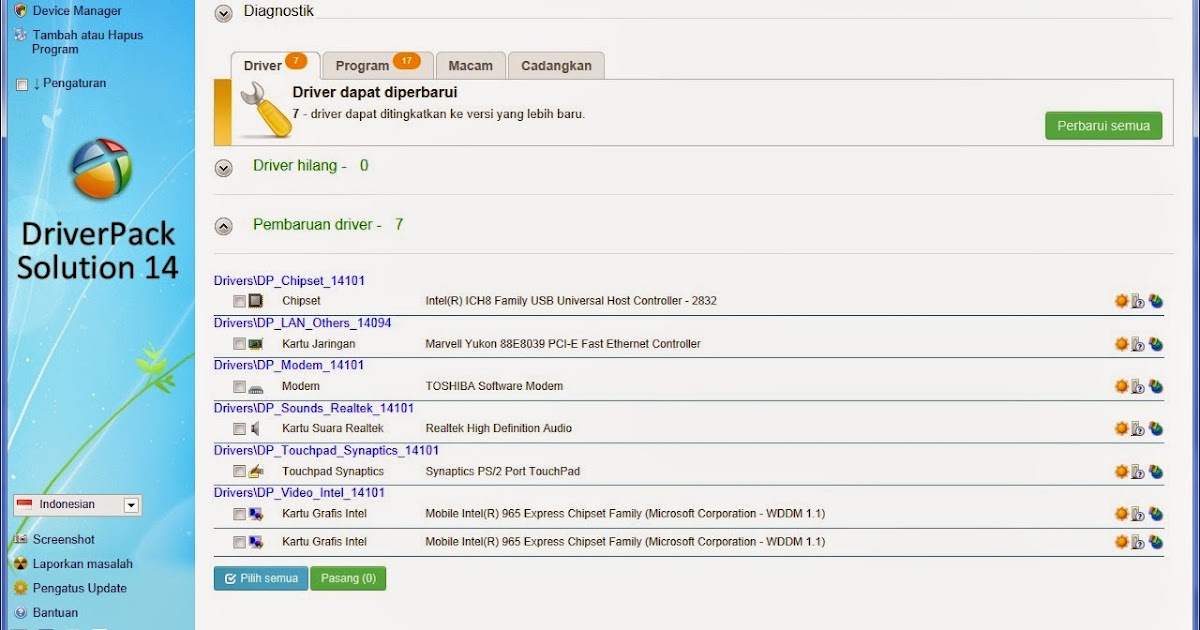Open Tambah atau Hapus Program
The image size is (1200, 630).
[x=87, y=42]
